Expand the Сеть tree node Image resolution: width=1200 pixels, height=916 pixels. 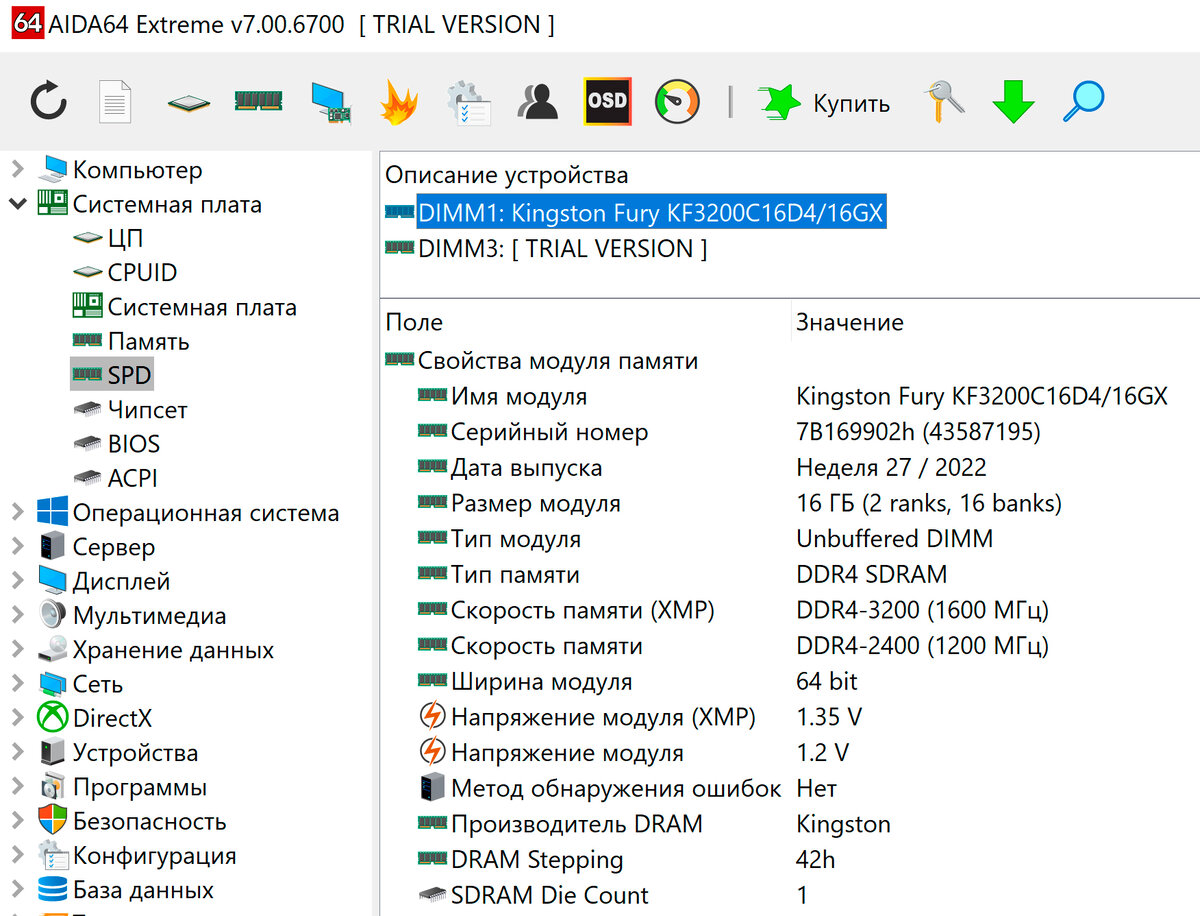click(18, 684)
